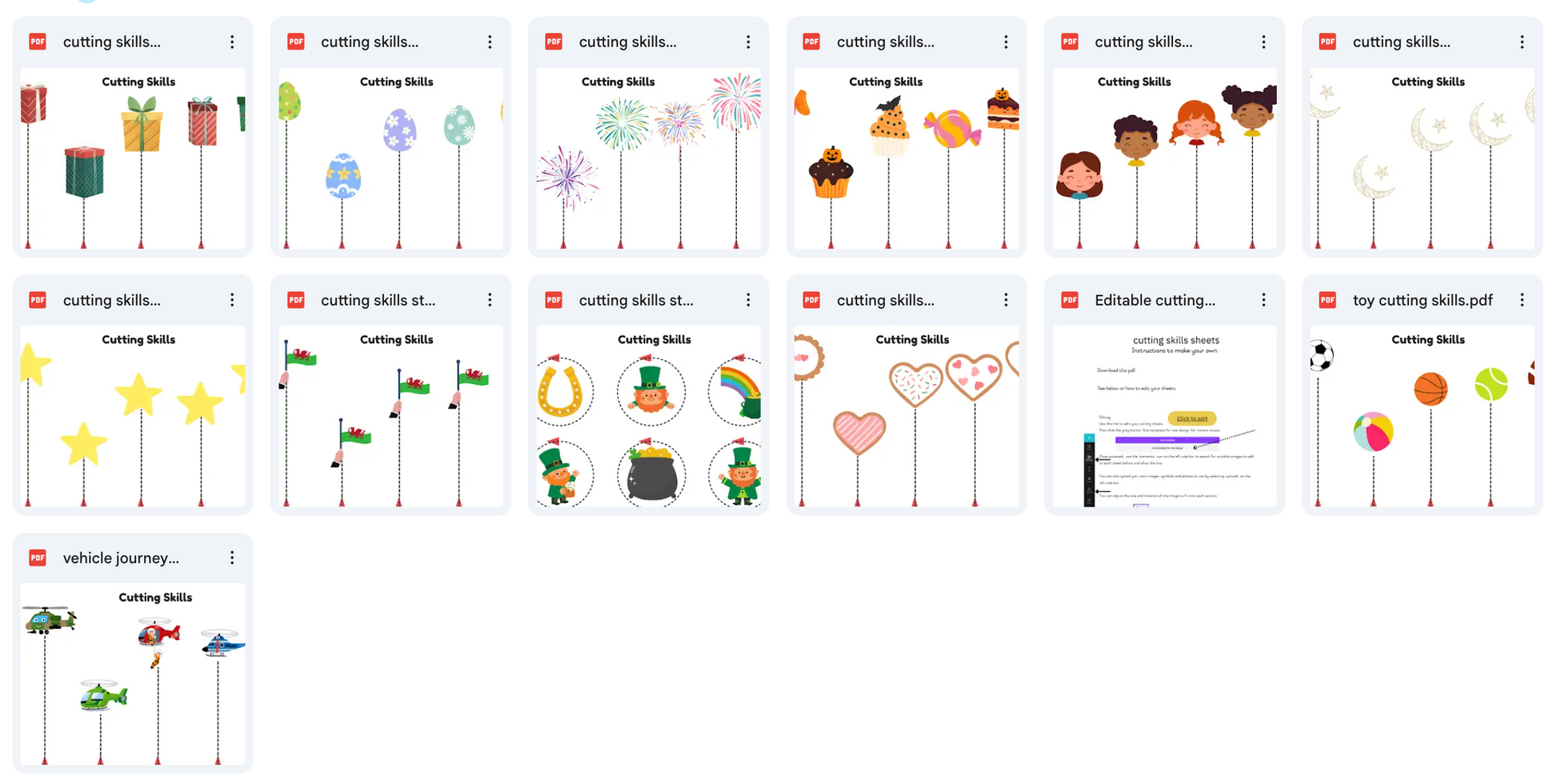Open more options for vehicle journey file

[232, 558]
